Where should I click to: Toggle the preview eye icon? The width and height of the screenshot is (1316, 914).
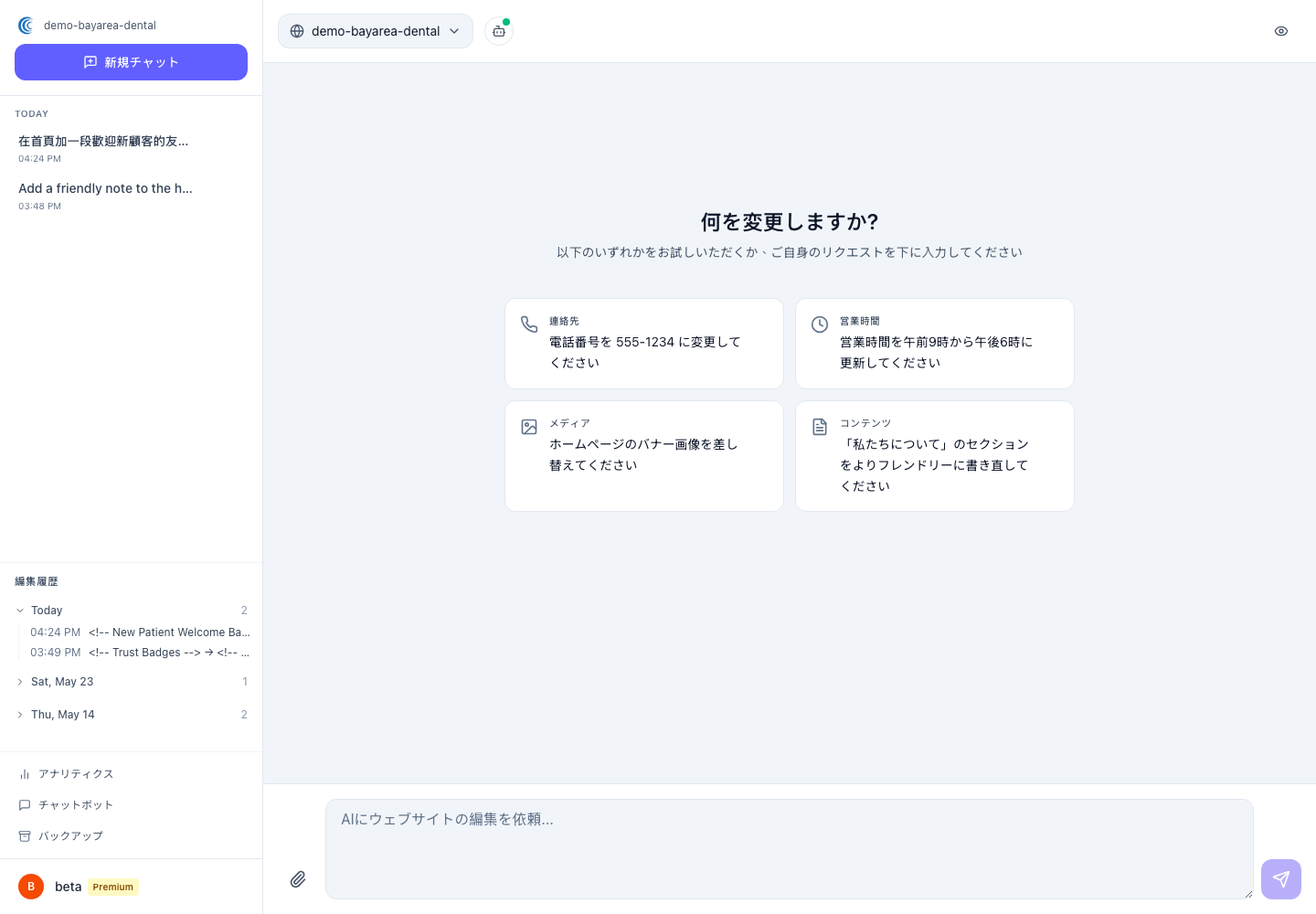(1281, 31)
